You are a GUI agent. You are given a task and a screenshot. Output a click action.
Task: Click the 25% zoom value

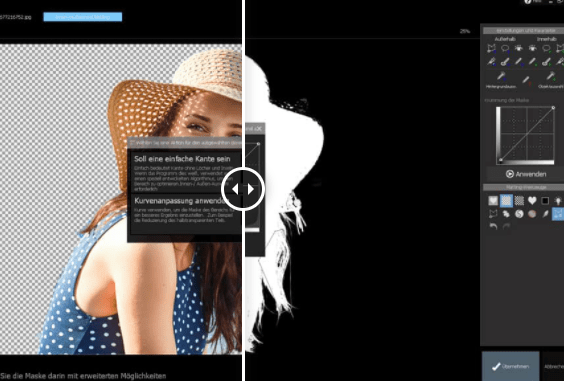pyautogui.click(x=465, y=31)
